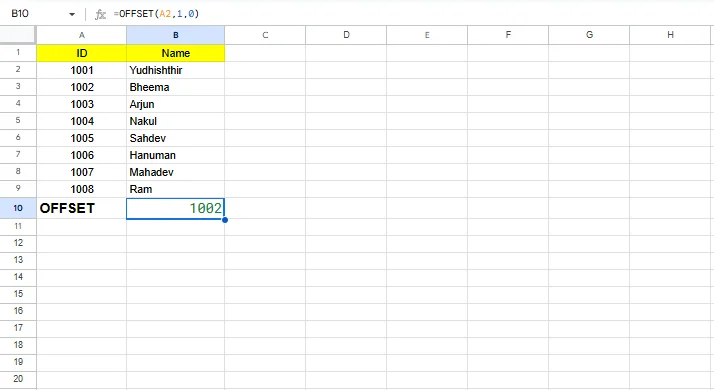Select the Mahadev cell
The height and width of the screenshot is (390, 714).
tap(175, 172)
